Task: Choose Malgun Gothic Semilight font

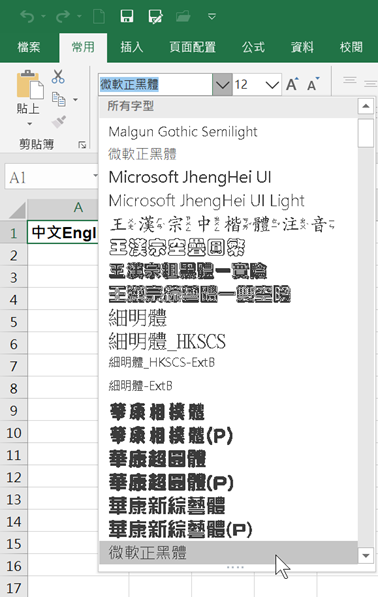Action: click(x=228, y=132)
